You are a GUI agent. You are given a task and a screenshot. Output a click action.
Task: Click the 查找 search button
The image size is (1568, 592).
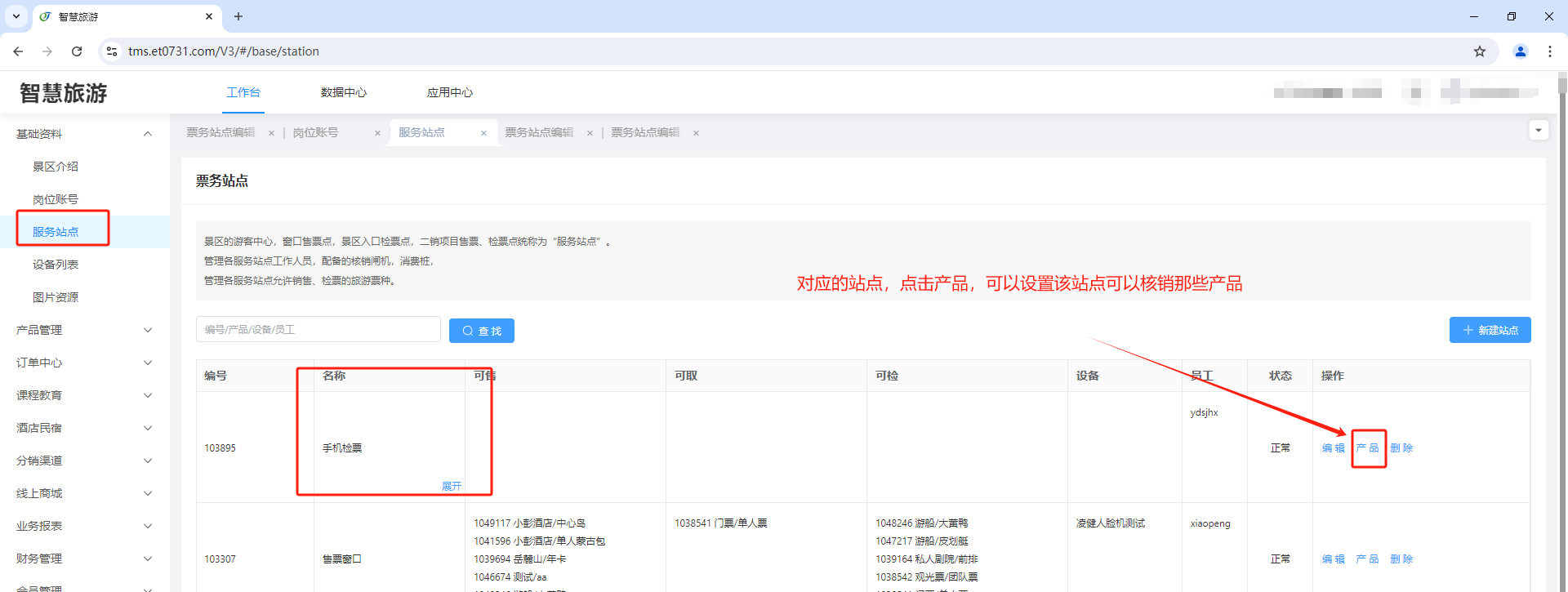pyautogui.click(x=481, y=331)
